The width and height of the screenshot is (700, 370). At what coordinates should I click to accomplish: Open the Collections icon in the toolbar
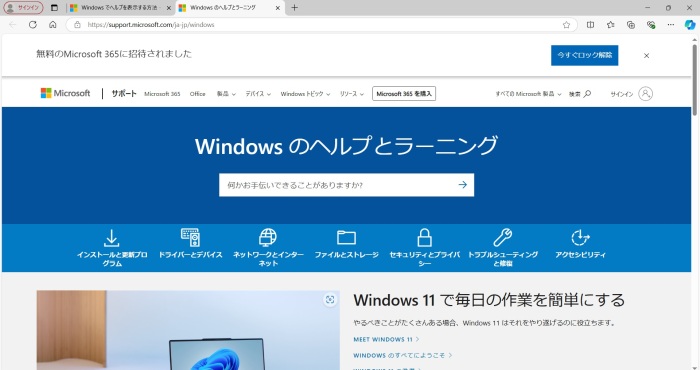tap(630, 25)
